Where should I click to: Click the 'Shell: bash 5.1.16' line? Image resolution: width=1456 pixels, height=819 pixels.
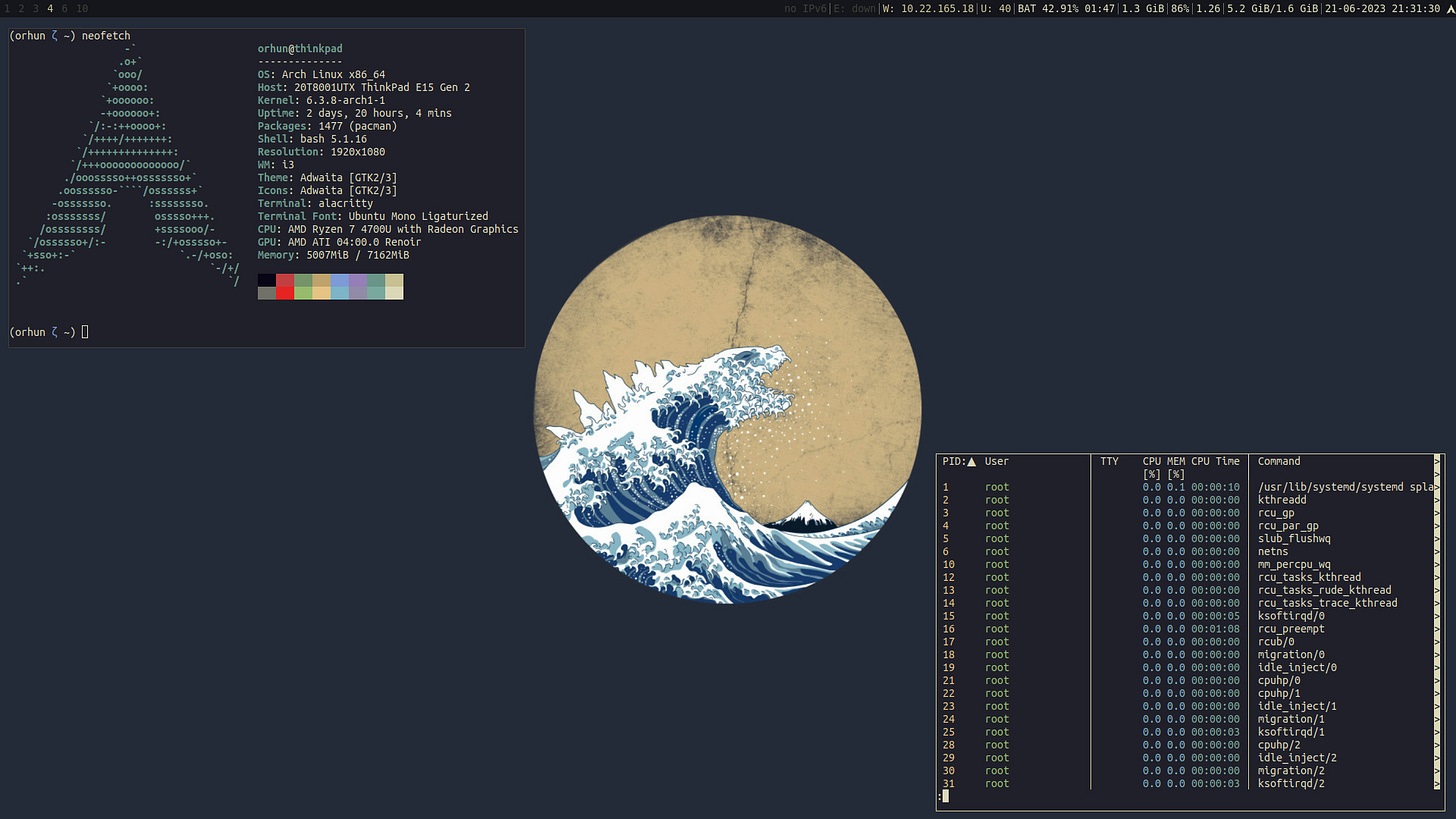coord(312,139)
